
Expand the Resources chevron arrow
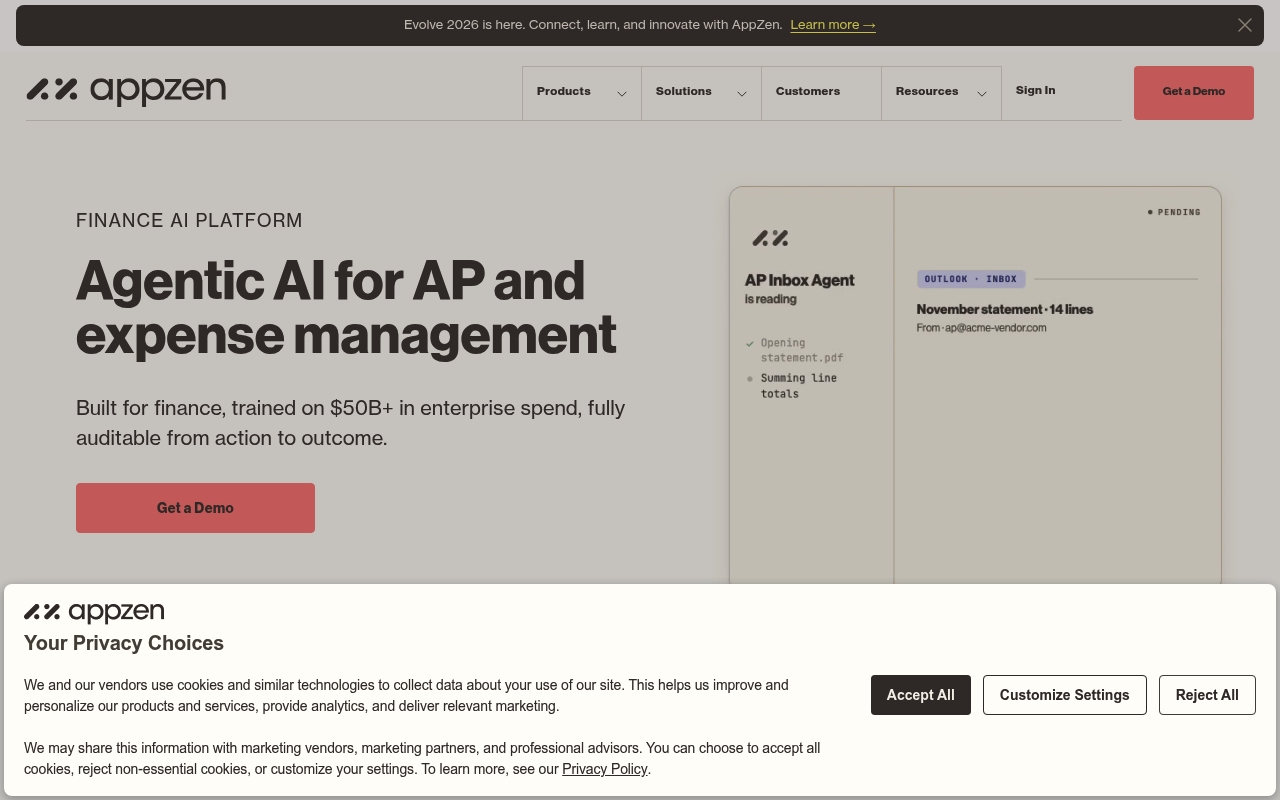pos(981,93)
